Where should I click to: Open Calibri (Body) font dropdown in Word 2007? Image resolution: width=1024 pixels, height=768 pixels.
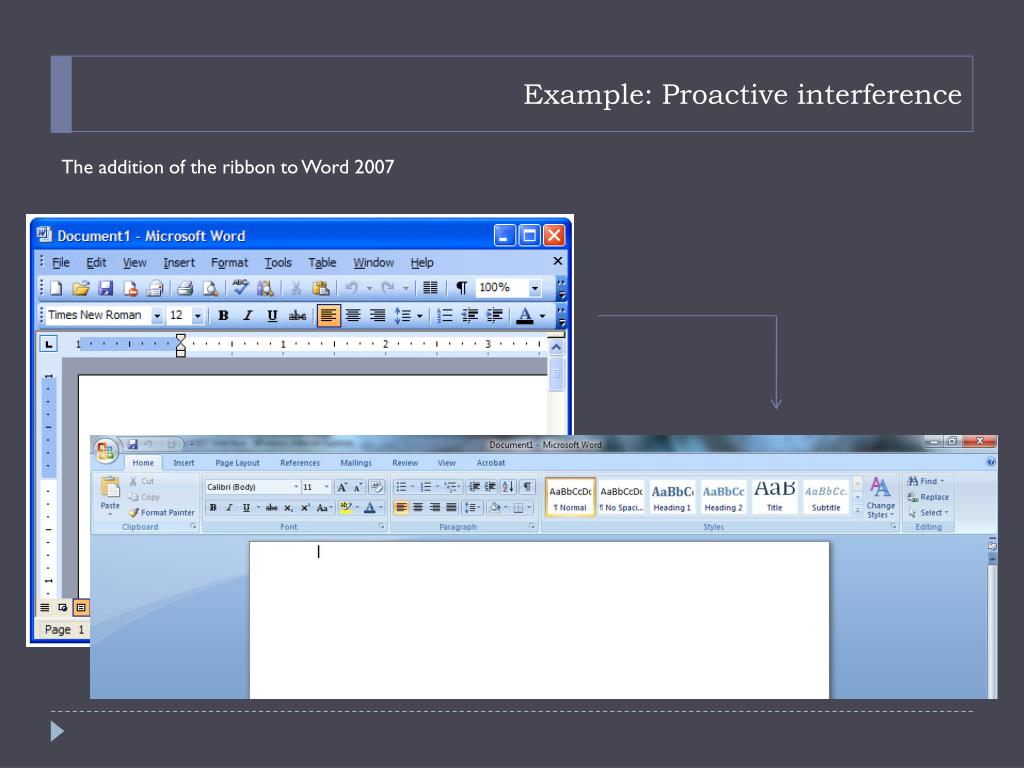click(x=296, y=487)
